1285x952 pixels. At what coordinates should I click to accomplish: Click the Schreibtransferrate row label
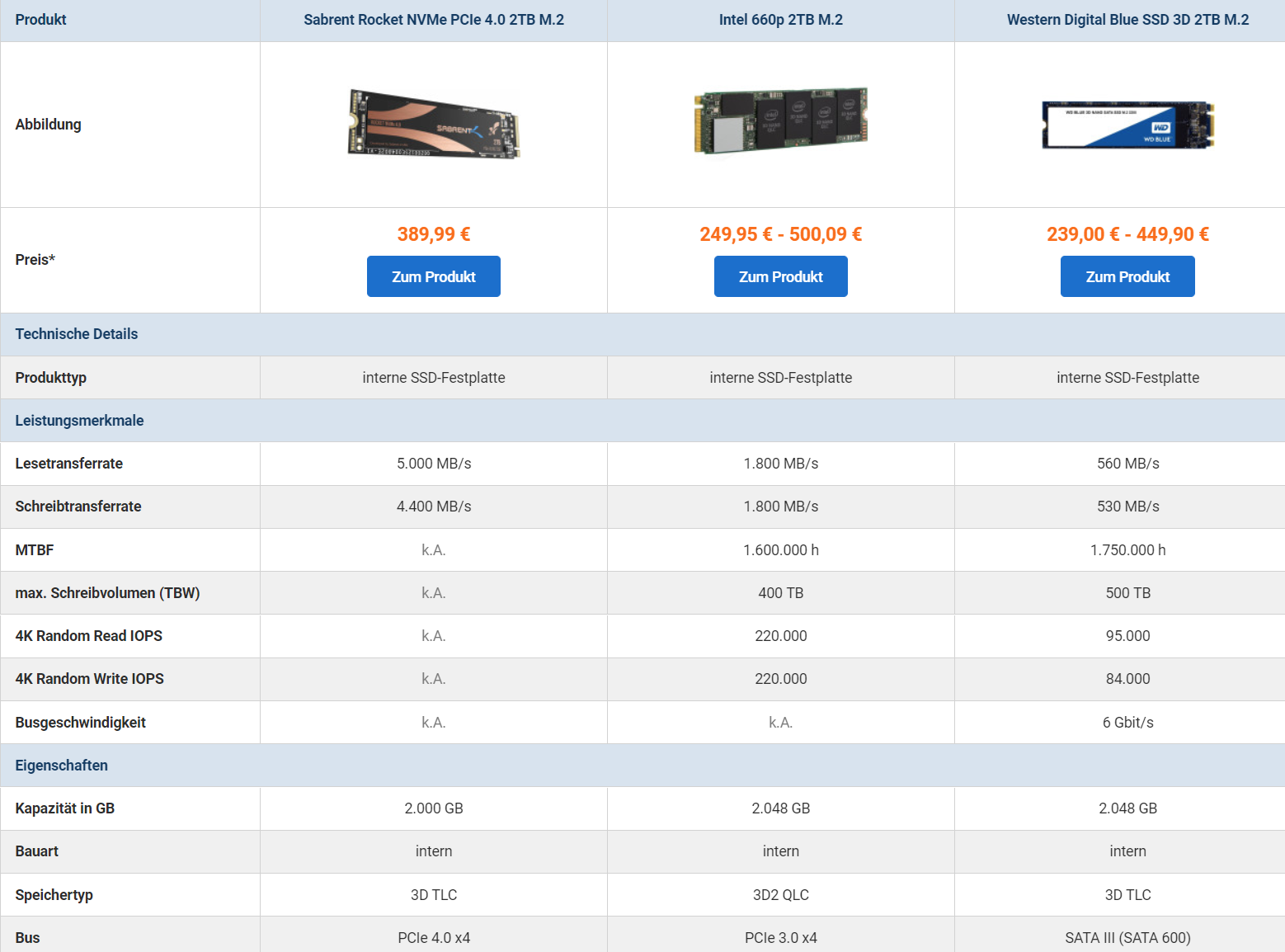tap(78, 507)
